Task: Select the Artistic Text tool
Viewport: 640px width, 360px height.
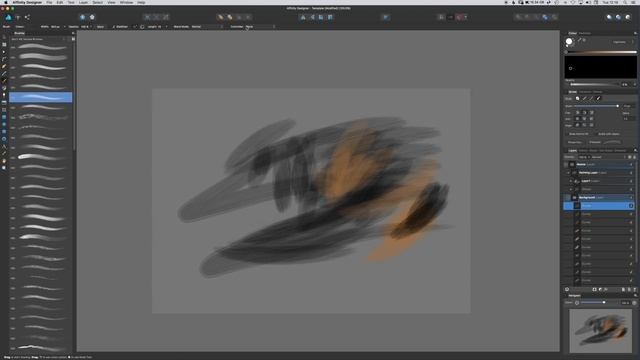Action: [x=4, y=146]
